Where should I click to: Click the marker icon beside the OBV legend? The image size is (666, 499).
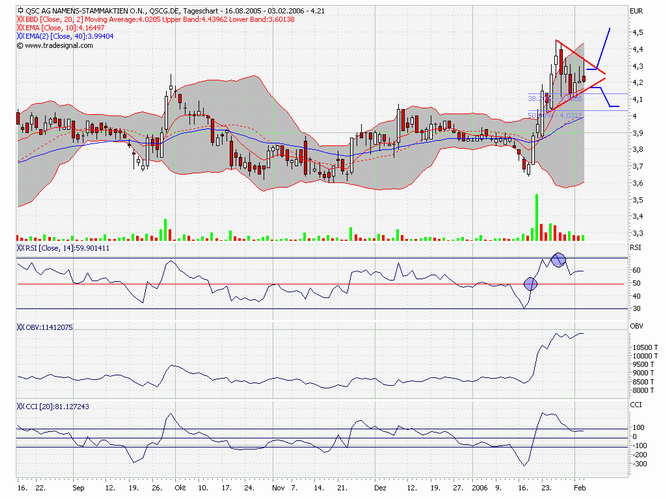[x=21, y=327]
